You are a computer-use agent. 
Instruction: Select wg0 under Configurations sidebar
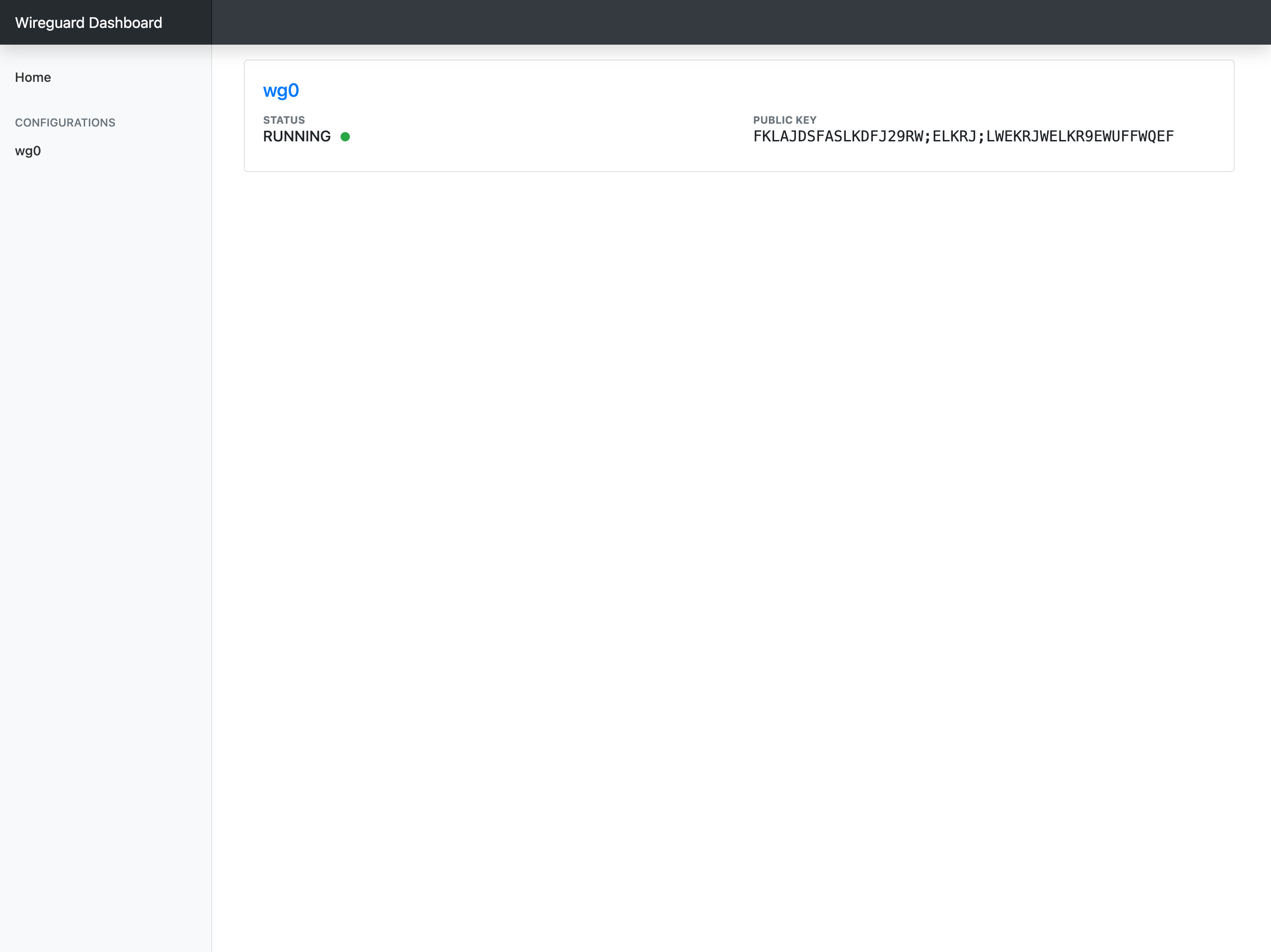[x=27, y=151]
